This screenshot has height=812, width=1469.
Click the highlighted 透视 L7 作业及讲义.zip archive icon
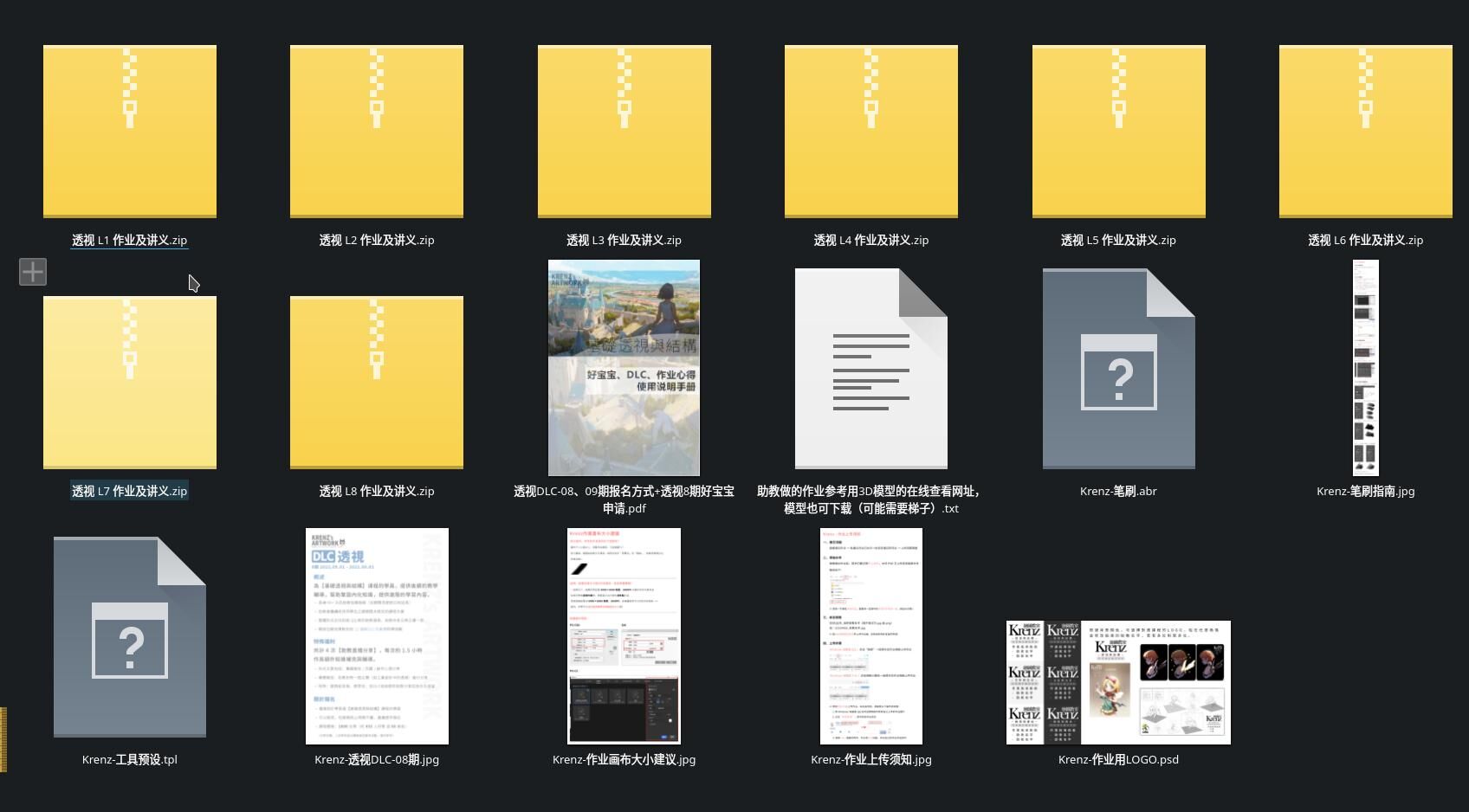[130, 383]
